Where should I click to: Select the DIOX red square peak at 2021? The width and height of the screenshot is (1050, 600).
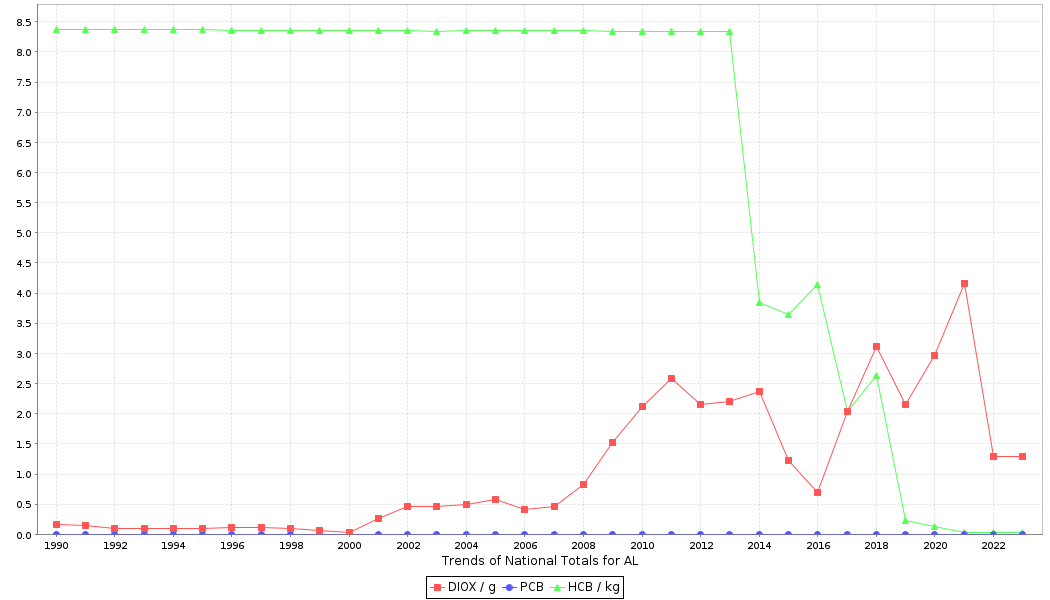pyautogui.click(x=964, y=284)
